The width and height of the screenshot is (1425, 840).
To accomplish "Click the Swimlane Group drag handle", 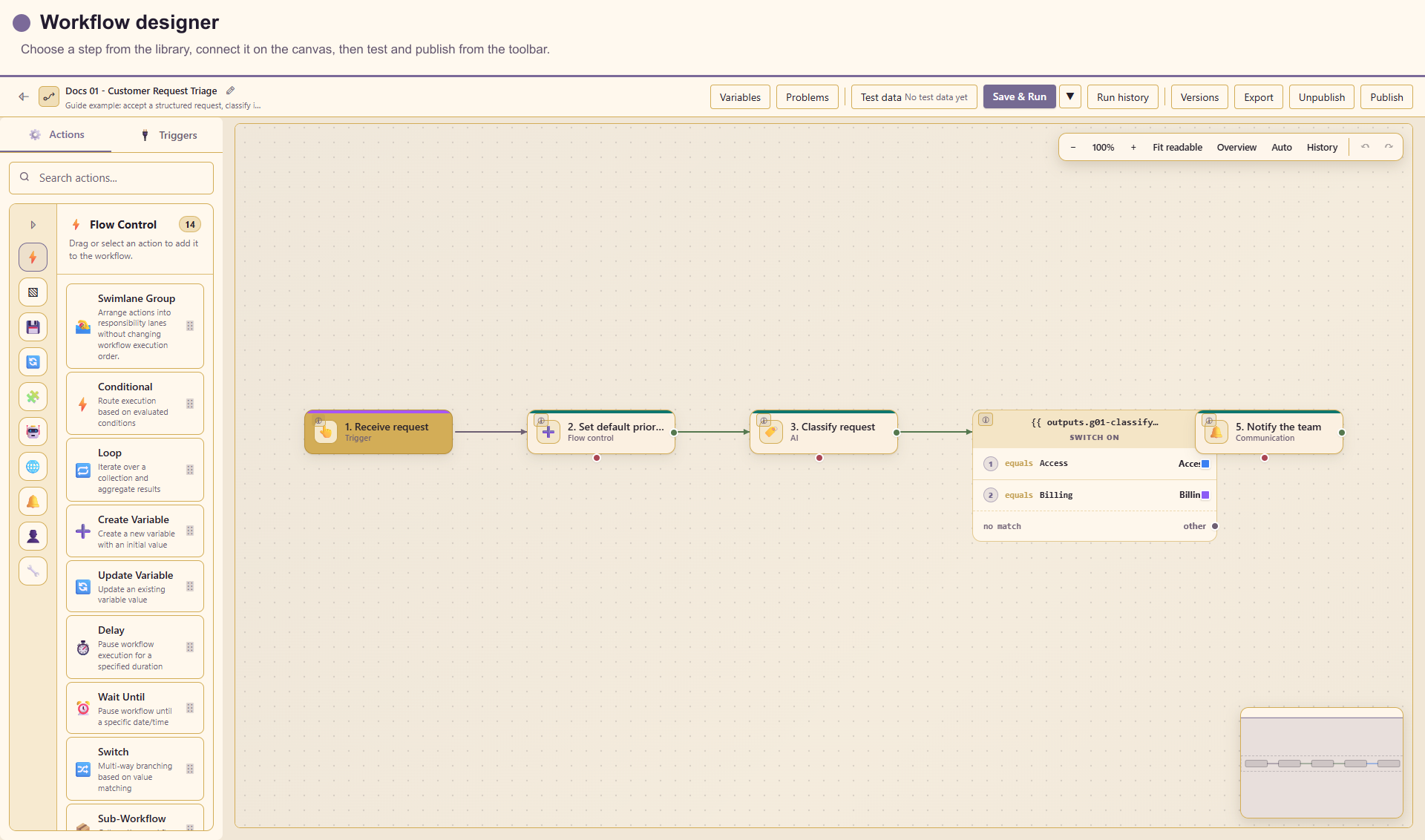I will click(190, 326).
